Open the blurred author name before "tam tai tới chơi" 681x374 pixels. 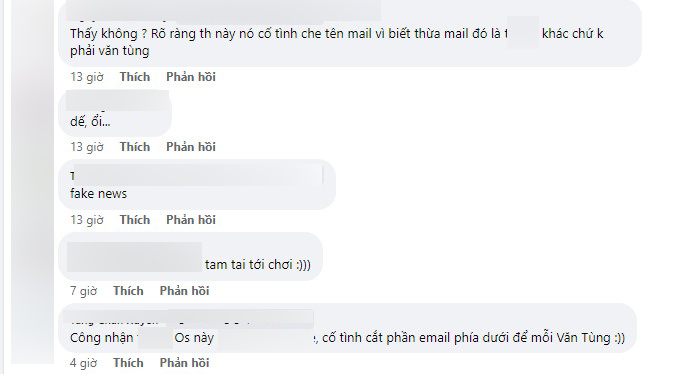click(x=135, y=257)
